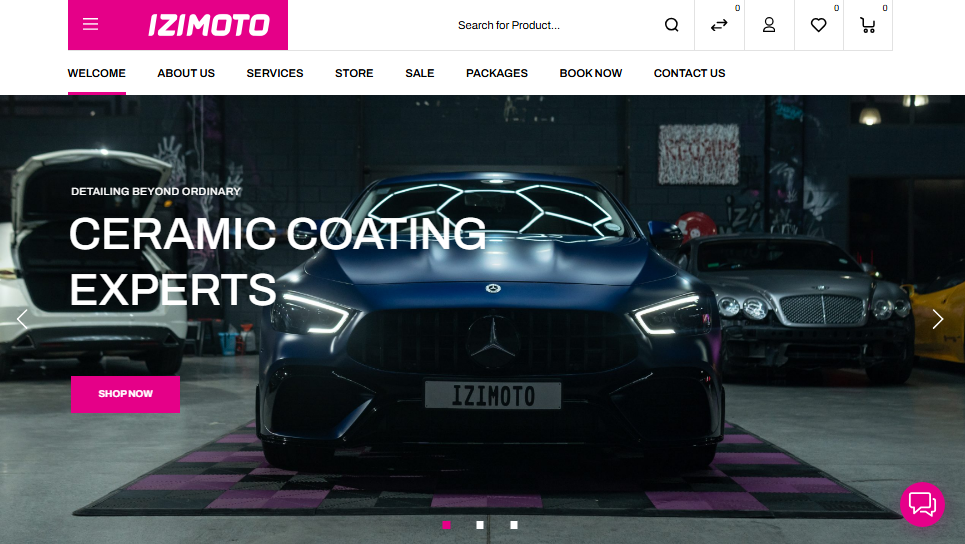Click the DETAILING BEYOND ORDINARY text
965x544 pixels.
(156, 191)
